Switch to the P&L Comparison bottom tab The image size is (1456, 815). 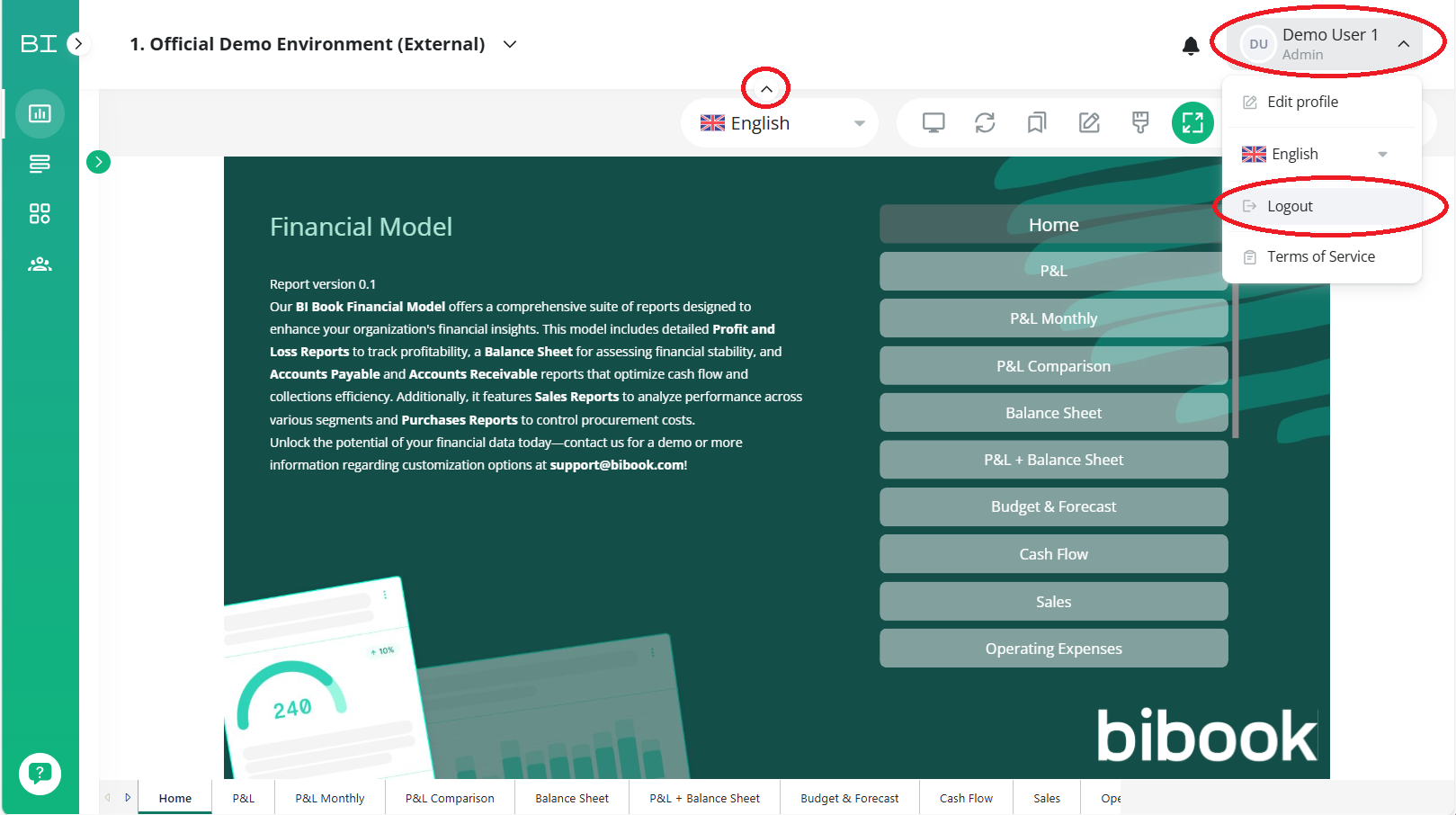[450, 798]
